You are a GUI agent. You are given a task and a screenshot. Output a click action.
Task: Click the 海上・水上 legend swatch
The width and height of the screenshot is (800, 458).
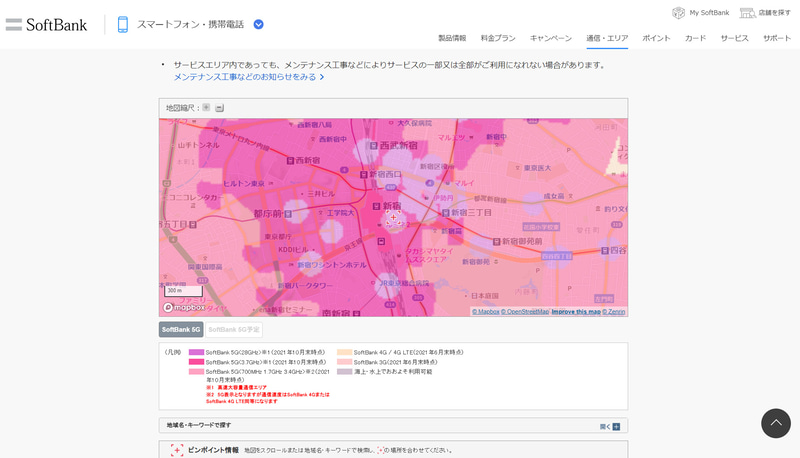[x=344, y=372]
